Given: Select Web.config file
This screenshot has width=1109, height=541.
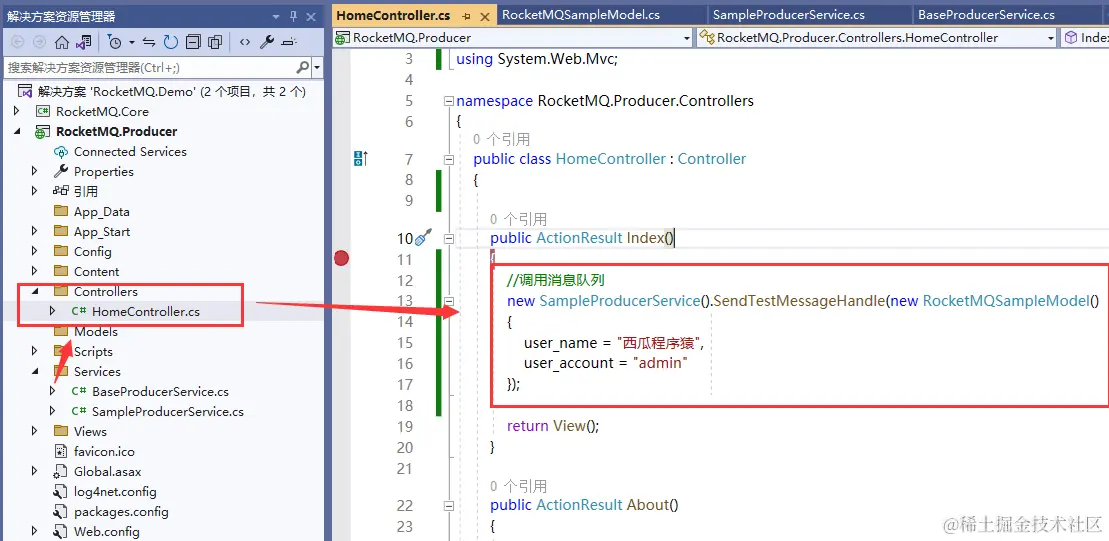Looking at the screenshot, I should click(x=106, y=531).
